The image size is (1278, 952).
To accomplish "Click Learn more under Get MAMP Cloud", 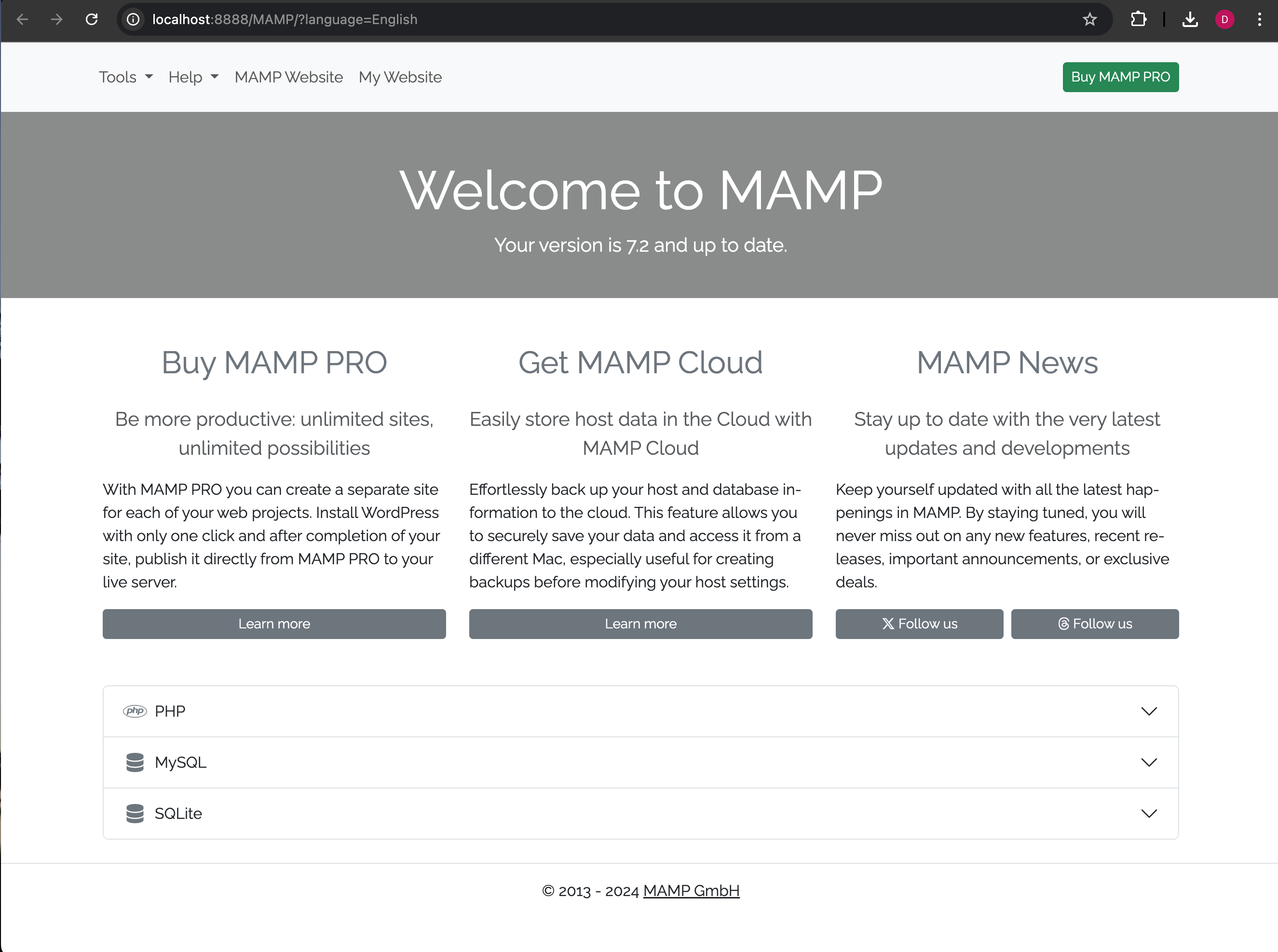I will pos(641,624).
